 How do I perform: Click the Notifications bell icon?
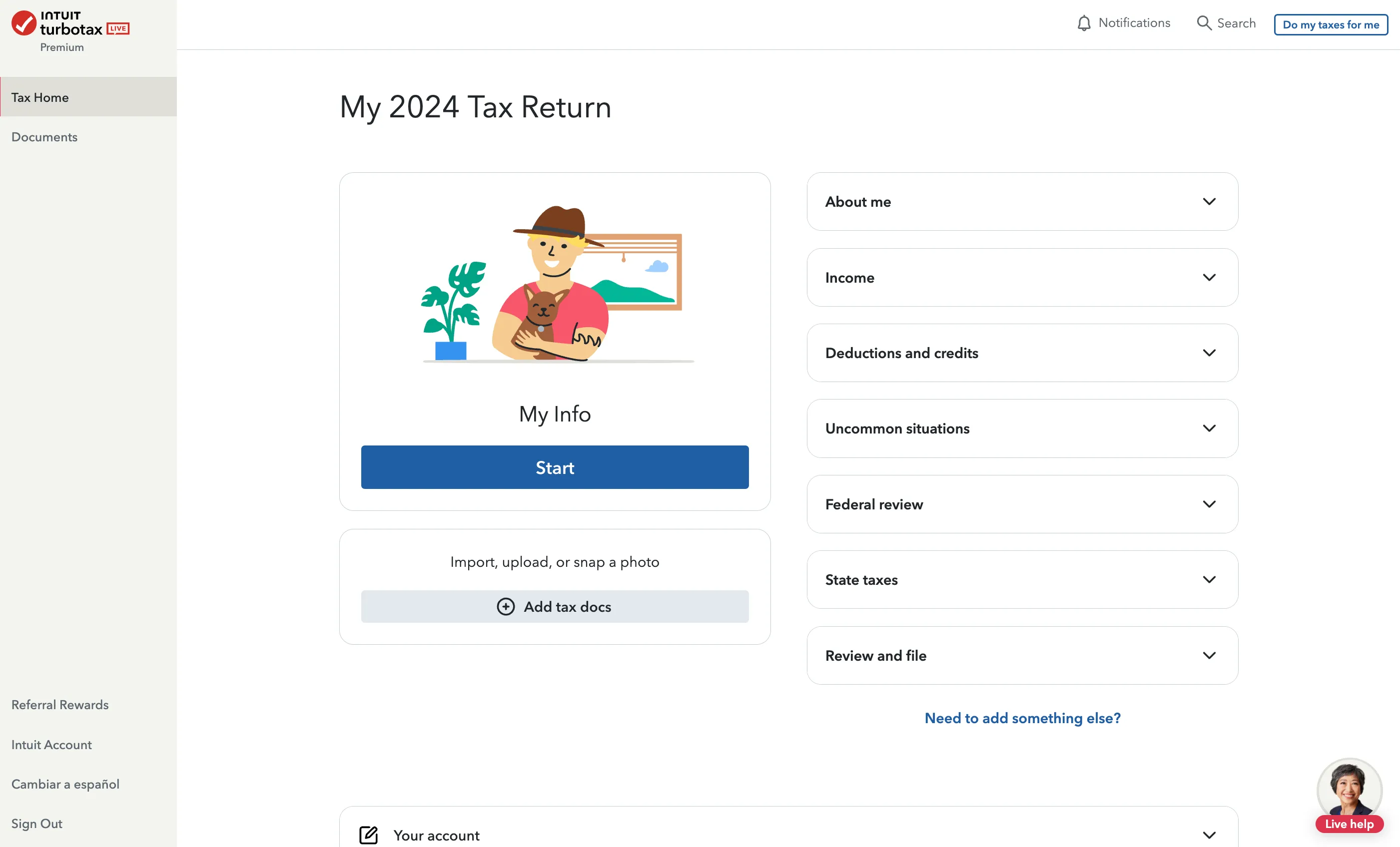click(1084, 23)
